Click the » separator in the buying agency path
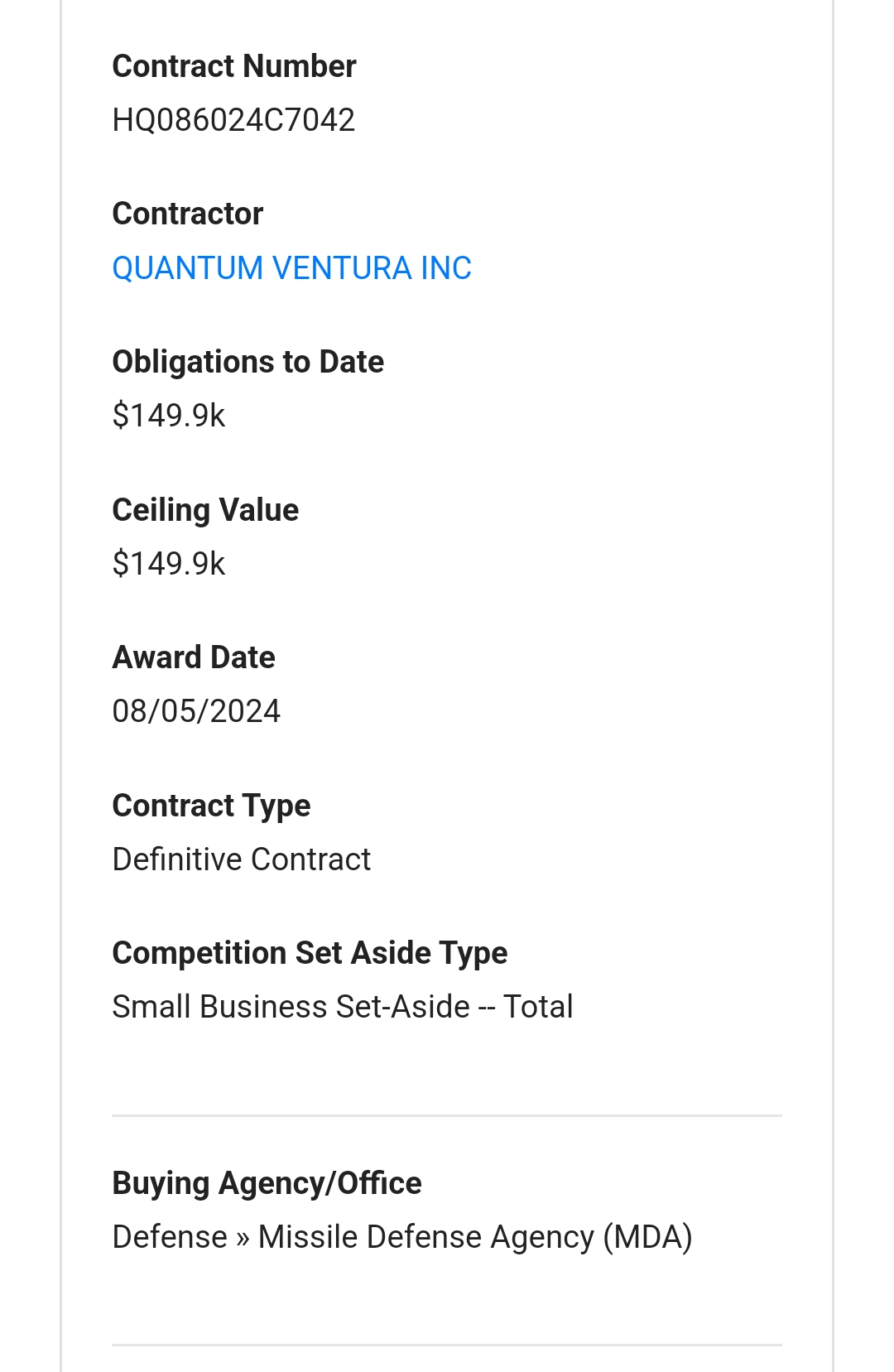This screenshot has height=1372, width=894. 243,1238
